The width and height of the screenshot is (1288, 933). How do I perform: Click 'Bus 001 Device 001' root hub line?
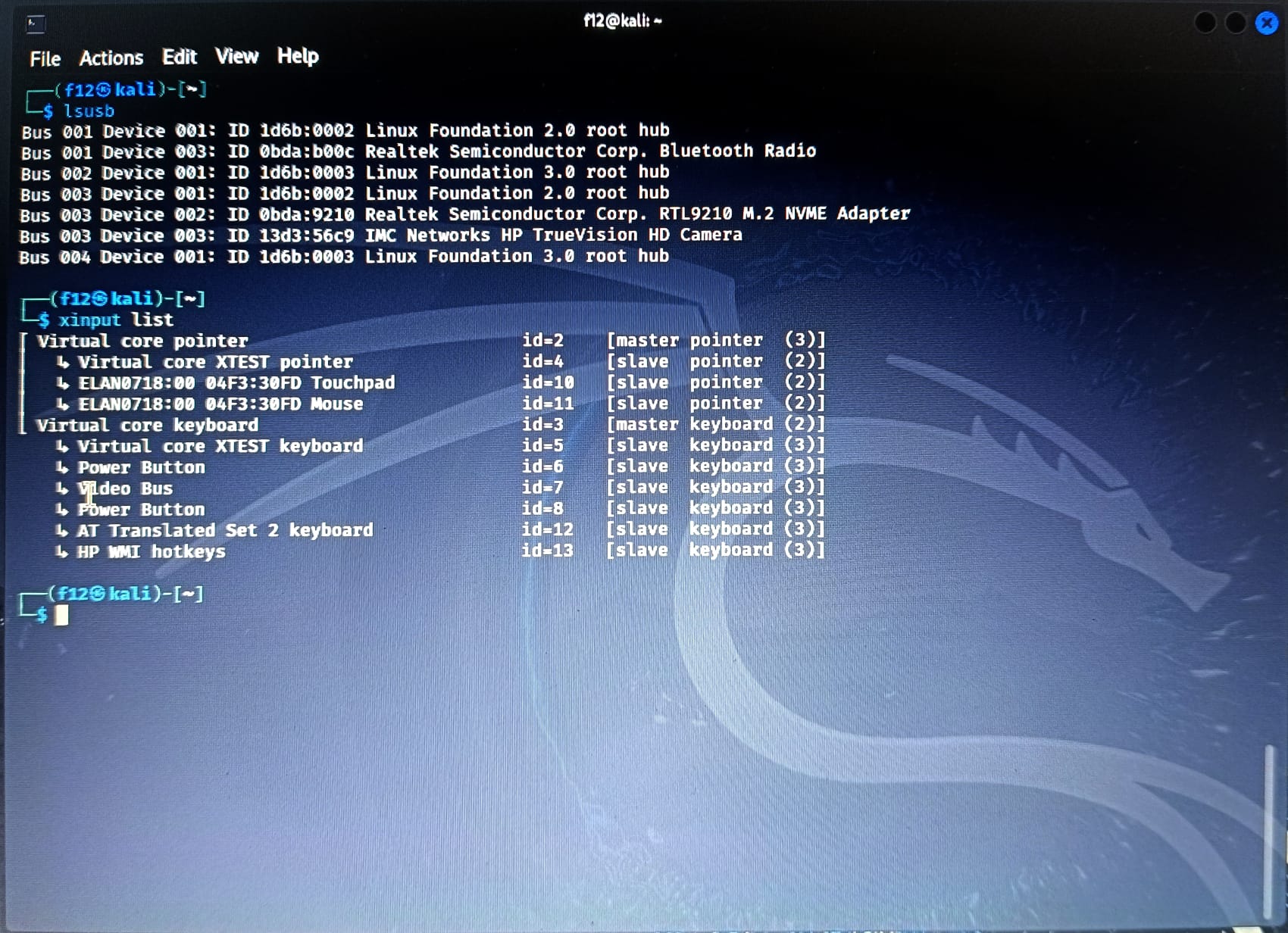pos(345,130)
